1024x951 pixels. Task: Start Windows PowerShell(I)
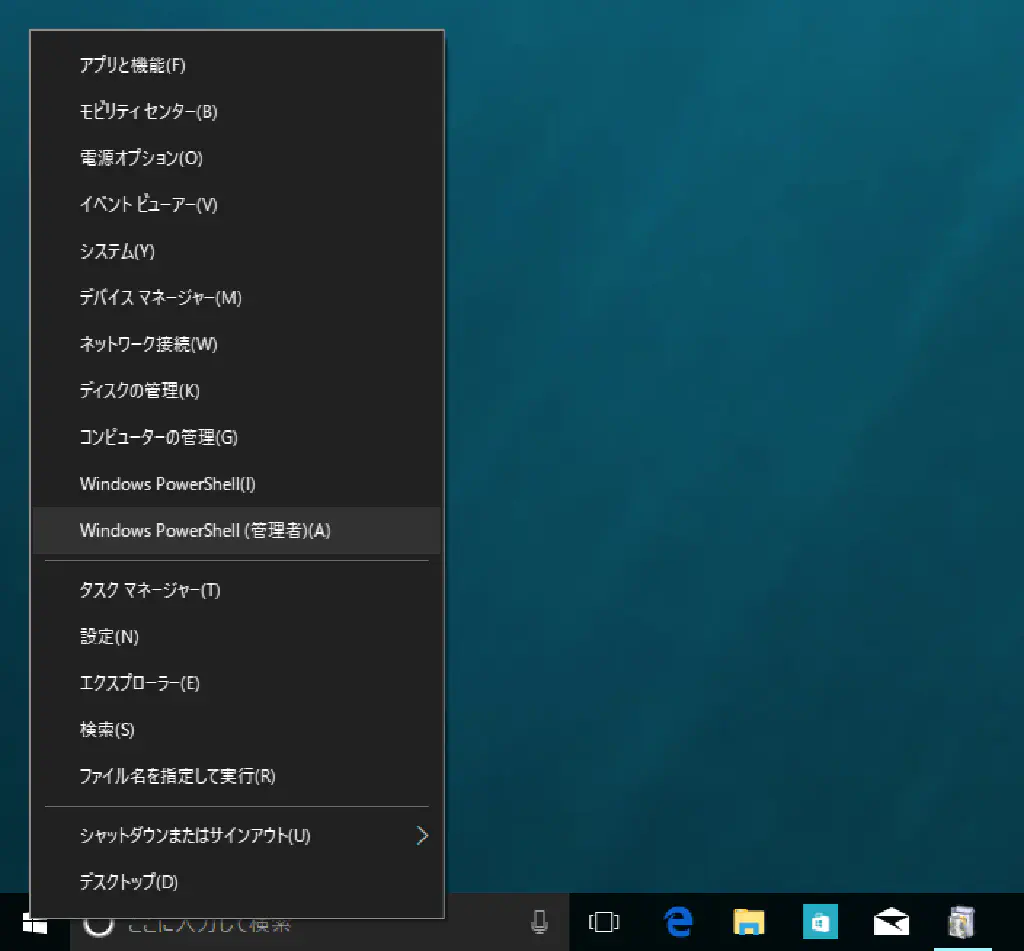pos(236,484)
